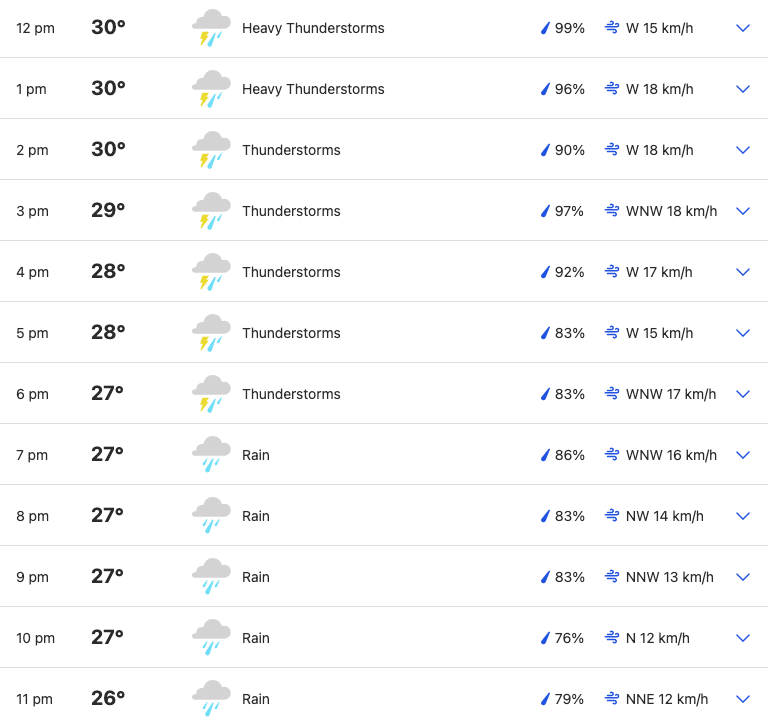Expand the 8 pm row chevron
The image size is (769, 724).
[743, 516]
